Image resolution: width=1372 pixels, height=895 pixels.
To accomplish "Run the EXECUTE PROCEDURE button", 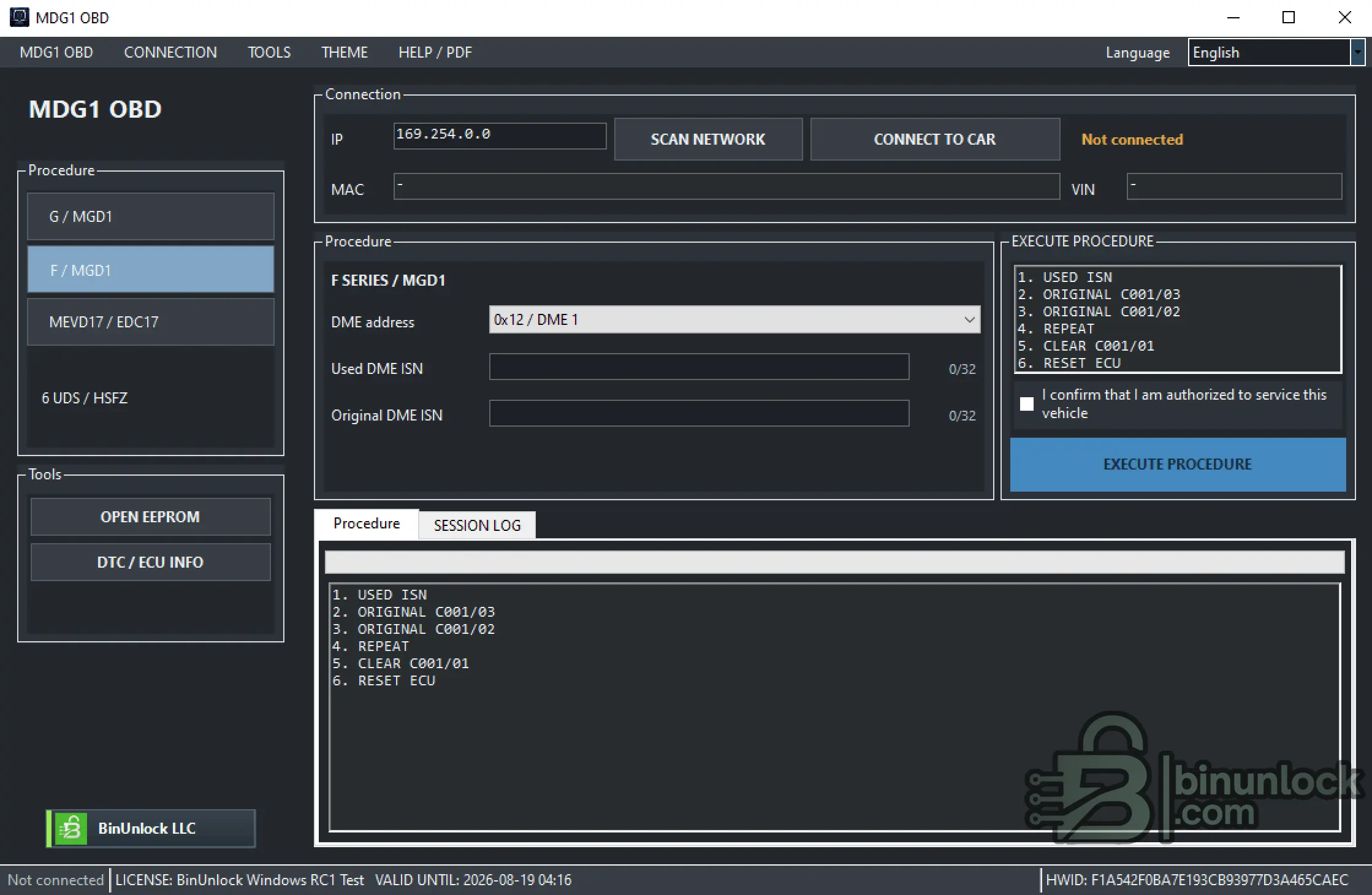I will pyautogui.click(x=1178, y=464).
